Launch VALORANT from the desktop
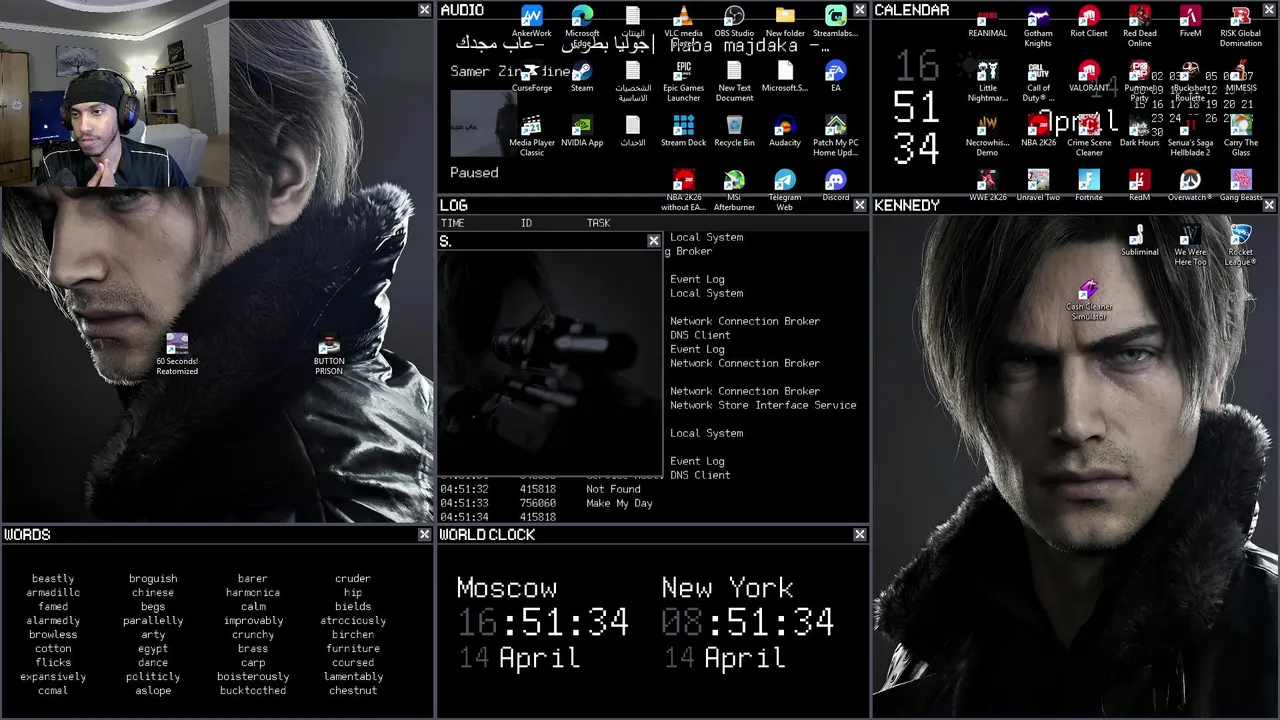Viewport: 1280px width, 720px height. [1089, 77]
